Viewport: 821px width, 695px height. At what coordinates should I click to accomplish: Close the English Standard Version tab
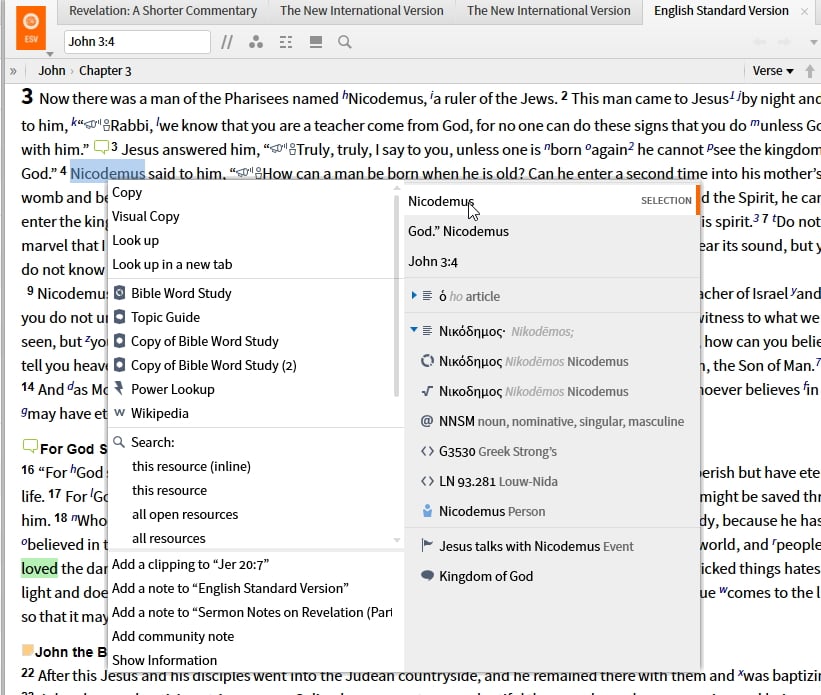coord(805,11)
